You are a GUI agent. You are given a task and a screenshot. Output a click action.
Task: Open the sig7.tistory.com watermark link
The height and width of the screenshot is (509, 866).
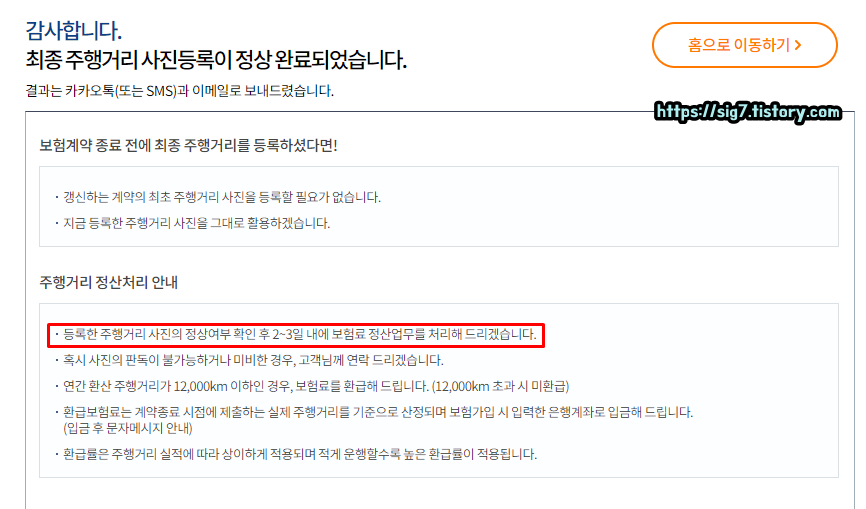tap(748, 112)
